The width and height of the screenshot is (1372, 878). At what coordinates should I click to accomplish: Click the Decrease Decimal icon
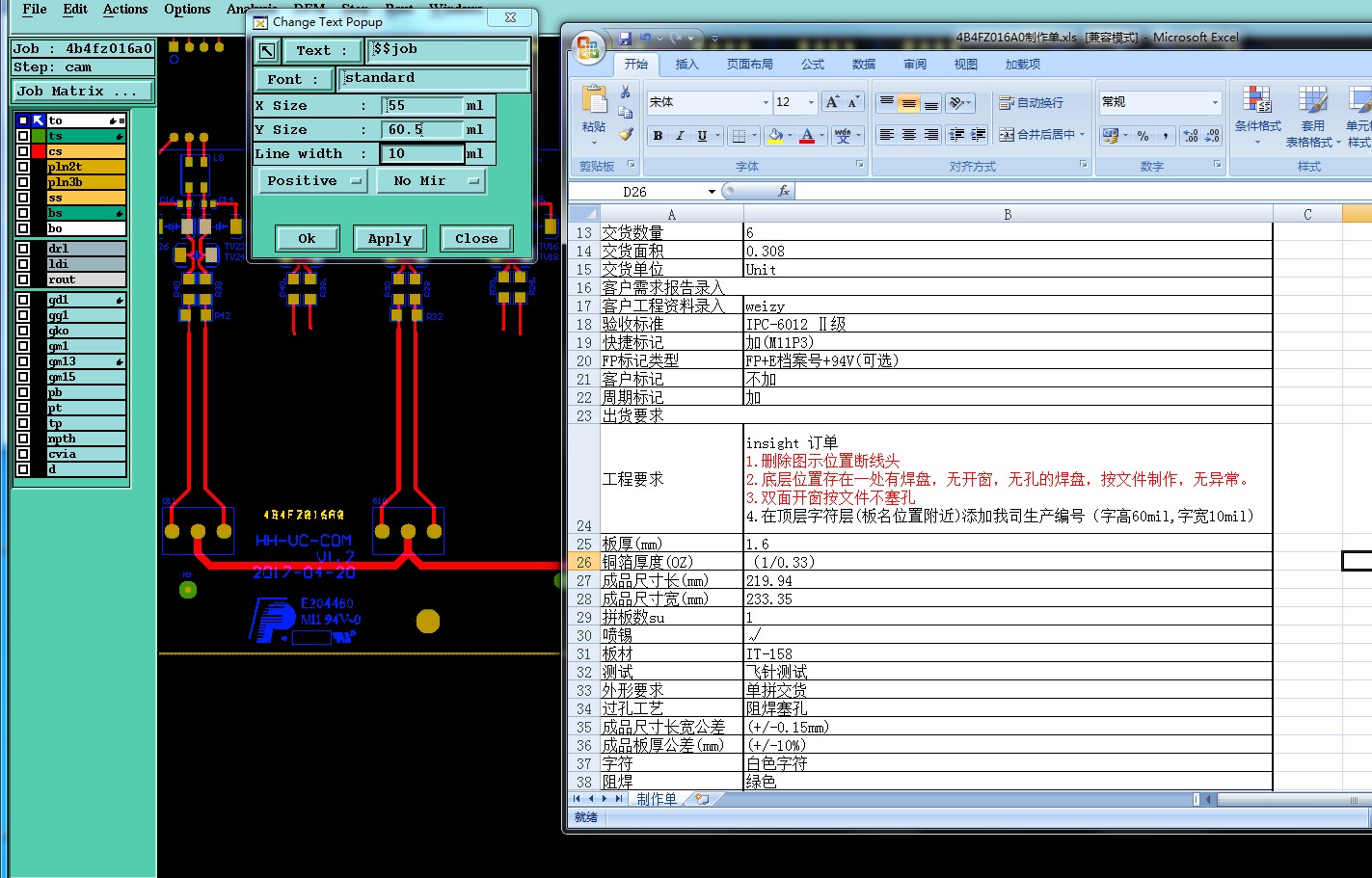1212,136
